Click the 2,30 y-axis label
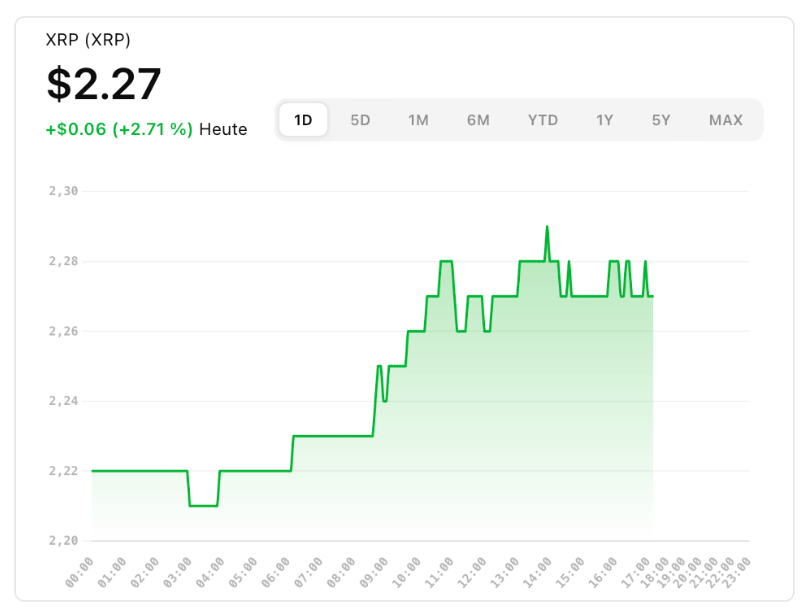Image resolution: width=810 pixels, height=616 pixels. pos(64,191)
